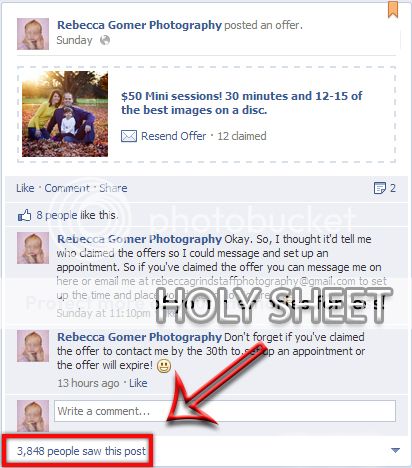Click the orange bookmark ribbon icon
412x468 pixels.
pos(393,9)
